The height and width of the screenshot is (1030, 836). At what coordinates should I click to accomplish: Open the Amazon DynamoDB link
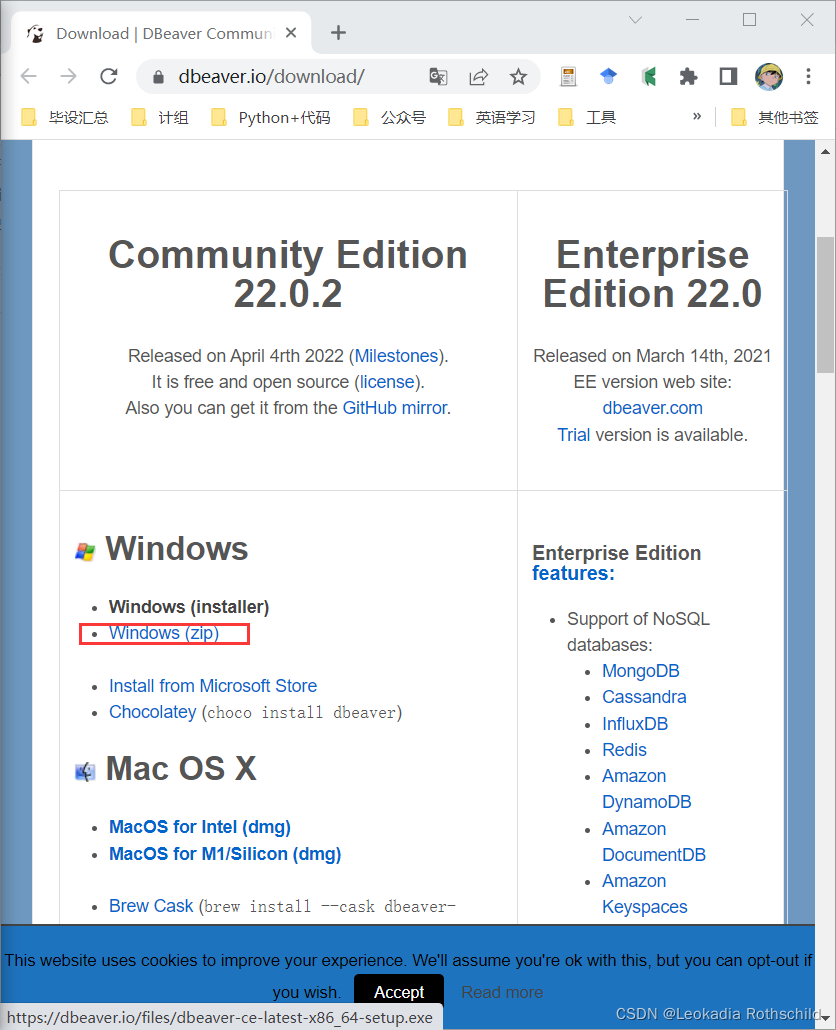pos(646,789)
